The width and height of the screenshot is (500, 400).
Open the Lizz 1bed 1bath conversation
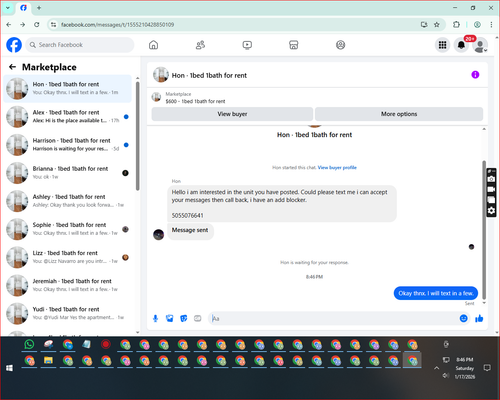point(68,257)
